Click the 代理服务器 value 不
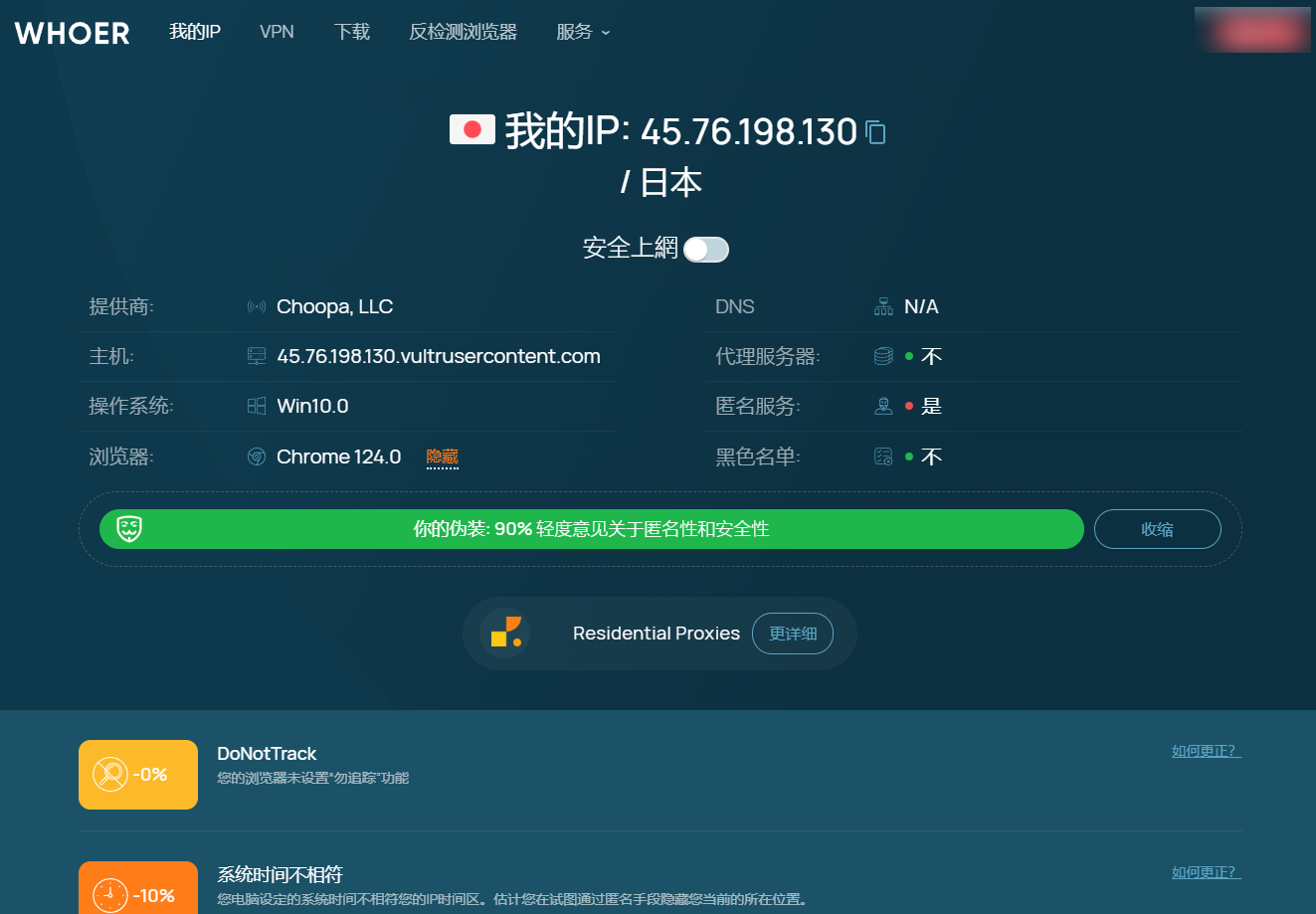 [x=931, y=356]
